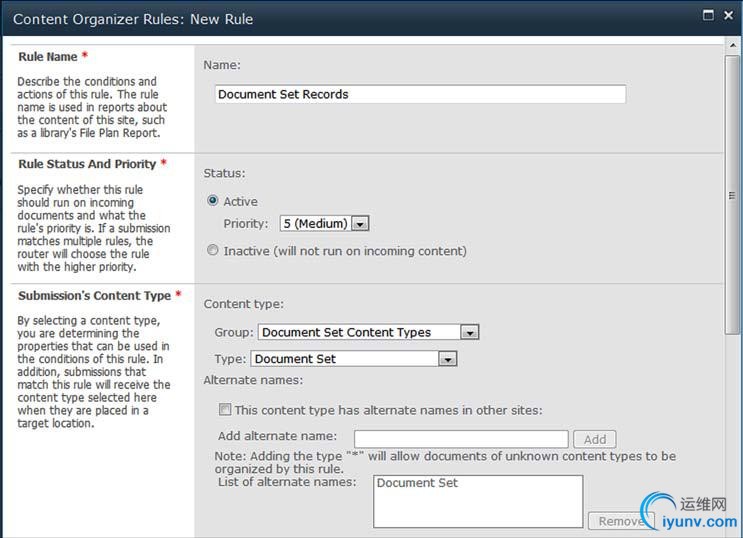This screenshot has width=743, height=538.
Task: Focus the rule Name text field
Action: [420, 94]
